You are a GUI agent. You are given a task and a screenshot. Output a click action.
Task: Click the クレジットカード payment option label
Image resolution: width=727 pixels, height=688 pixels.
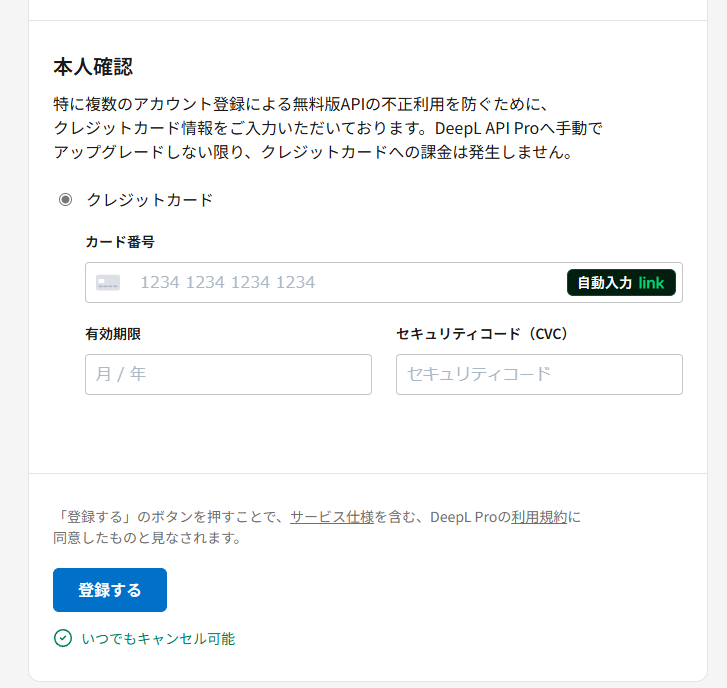150,199
